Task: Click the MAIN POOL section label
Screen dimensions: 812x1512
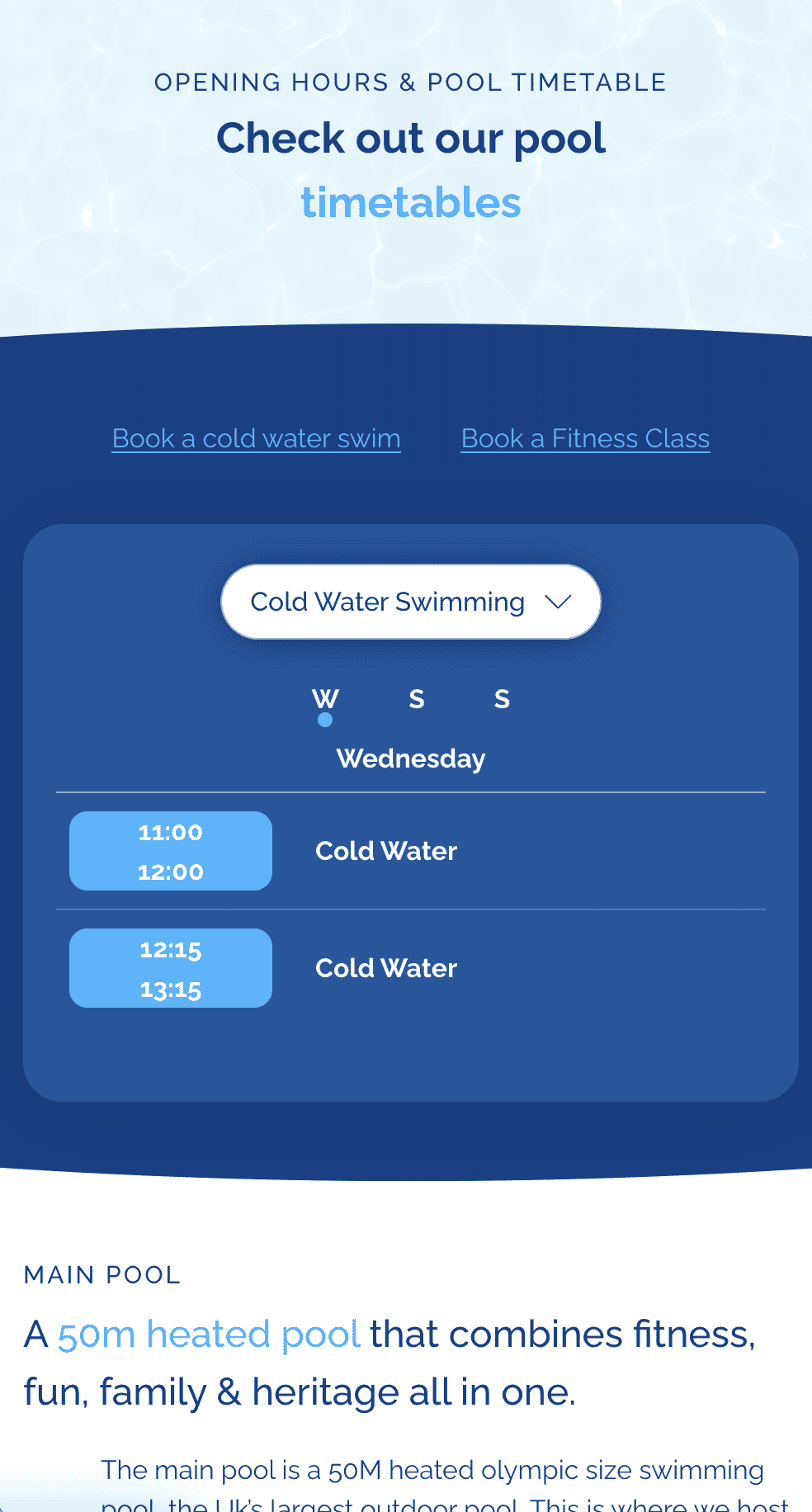Action: click(102, 1275)
